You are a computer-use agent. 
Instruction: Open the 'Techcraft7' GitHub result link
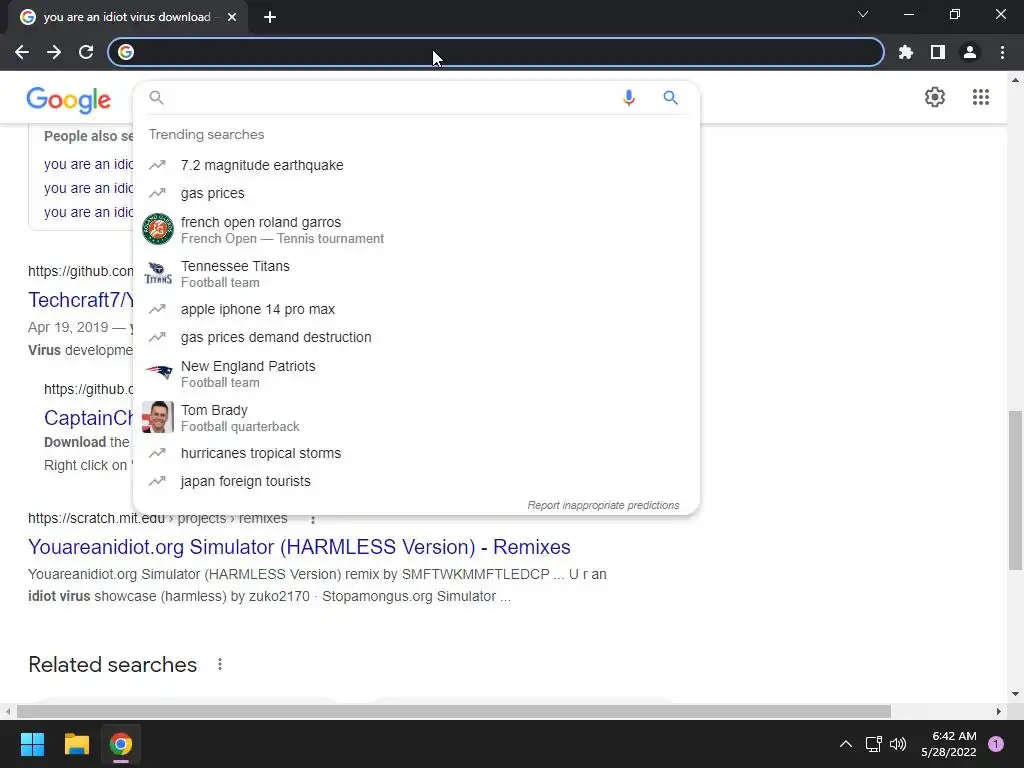click(80, 300)
